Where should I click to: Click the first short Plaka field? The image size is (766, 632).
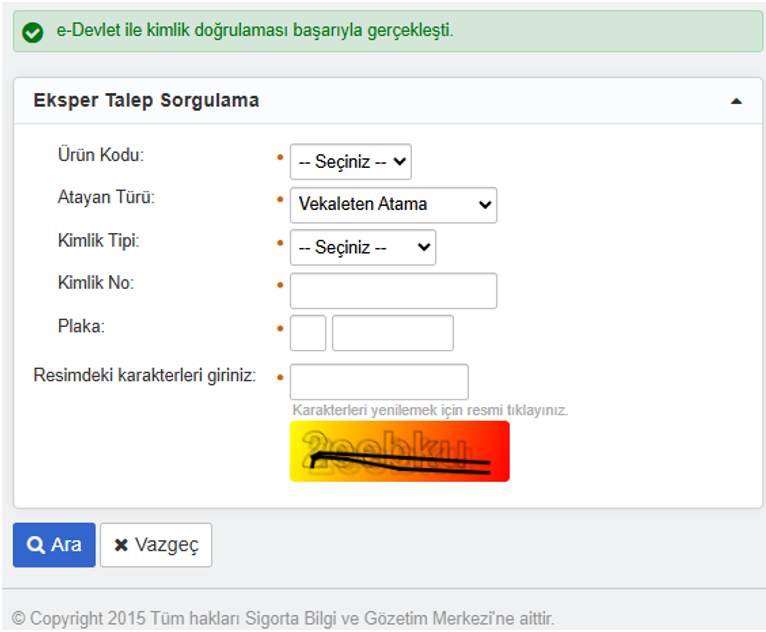click(308, 333)
